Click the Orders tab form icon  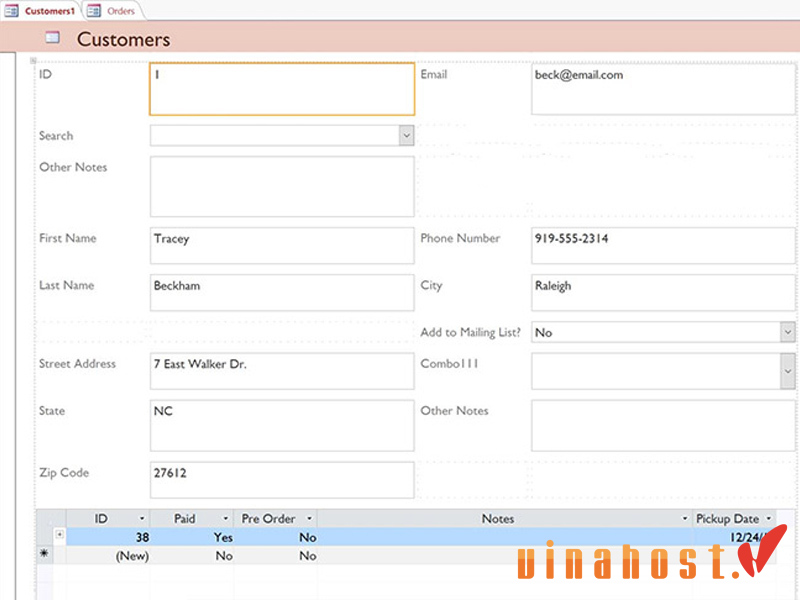click(x=94, y=11)
